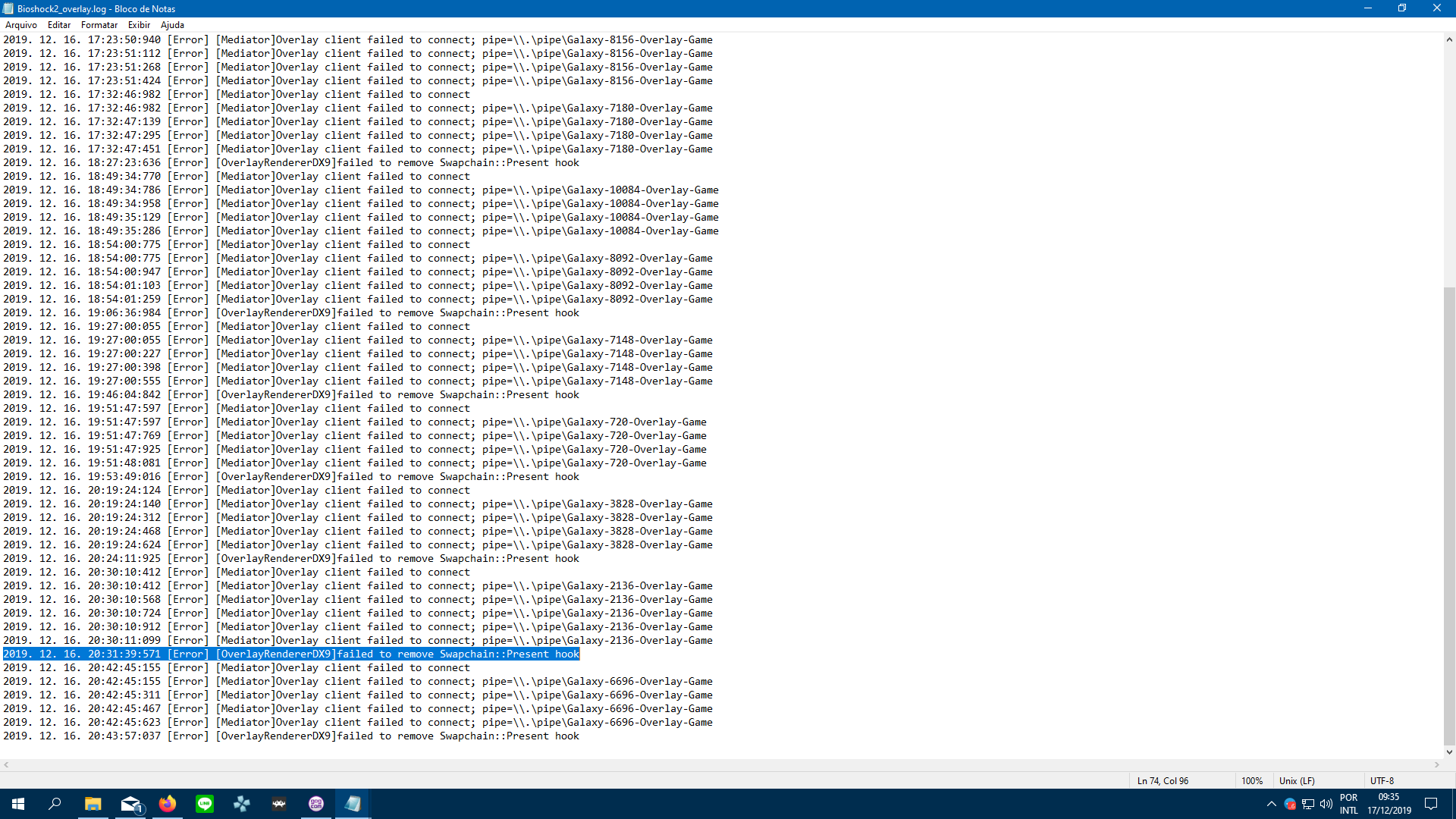Click the 19:46:04:842 OverlayRendererDX9 line
Image resolution: width=1456 pixels, height=819 pixels.
tap(291, 395)
